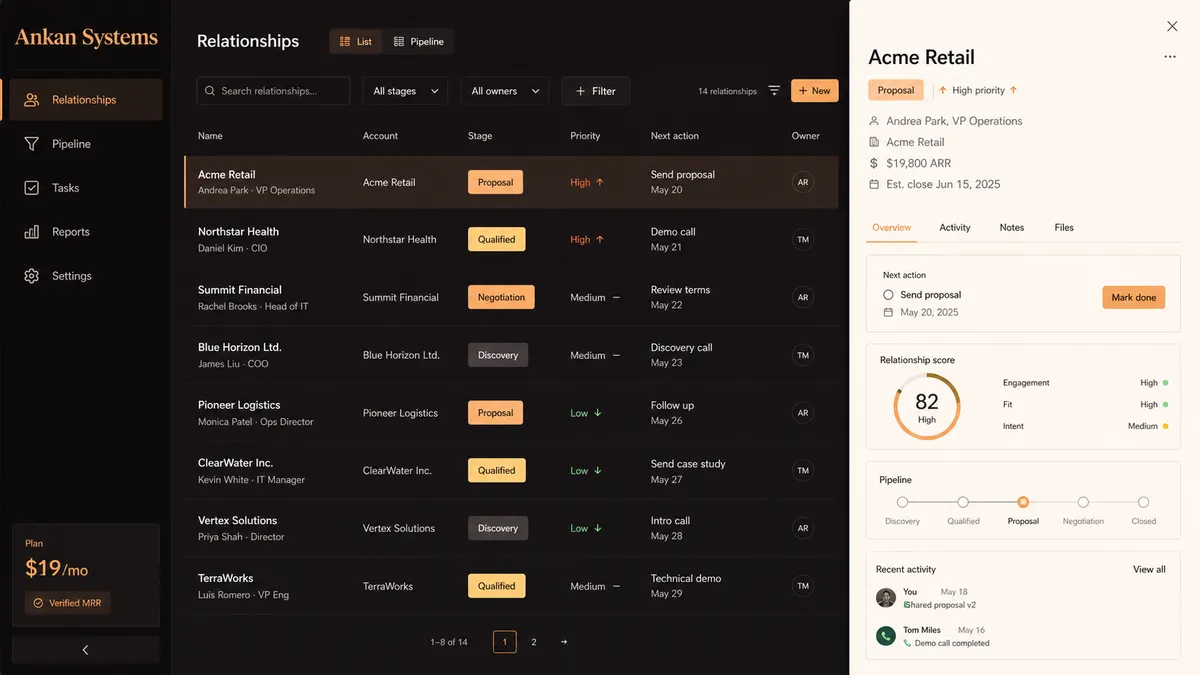Image resolution: width=1200 pixels, height=675 pixels.
Task: Click Shared proposal v2 activity entry
Action: coord(940,605)
